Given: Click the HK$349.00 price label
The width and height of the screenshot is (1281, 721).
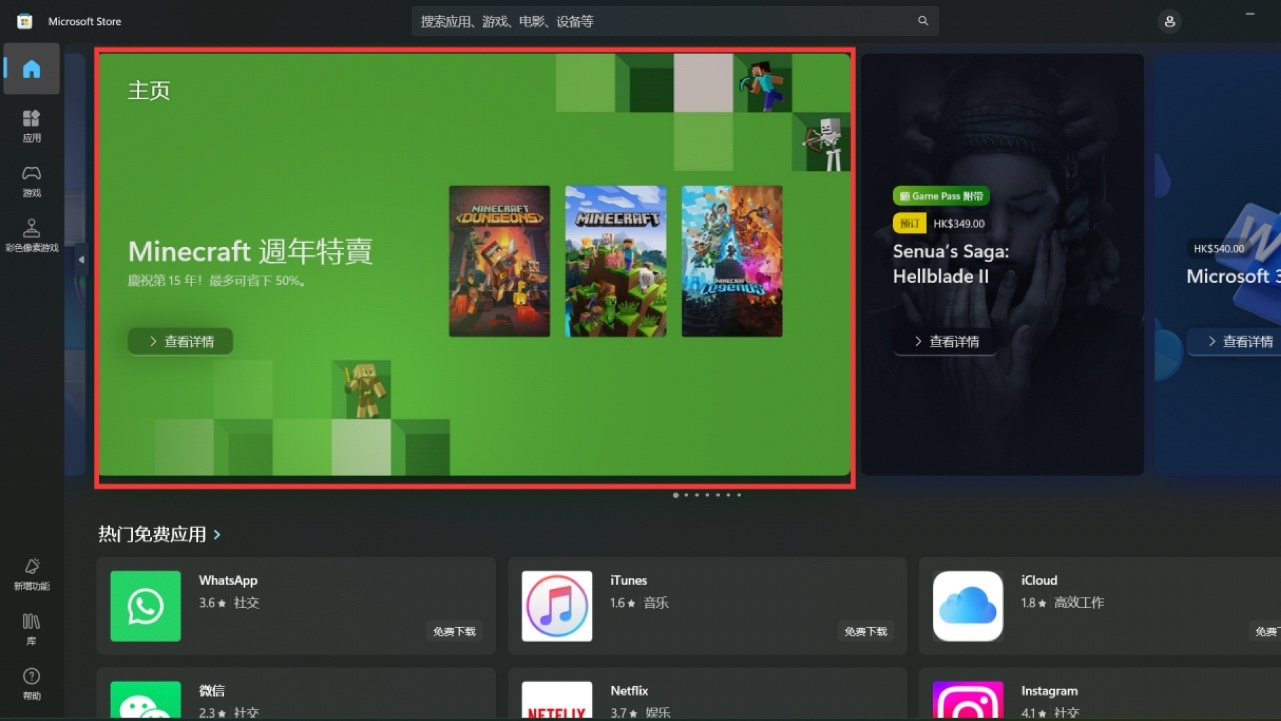Looking at the screenshot, I should pos(959,224).
